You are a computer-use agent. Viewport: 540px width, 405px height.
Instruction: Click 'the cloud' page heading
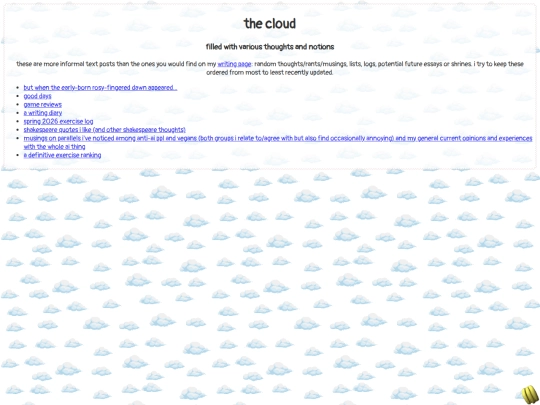270,24
